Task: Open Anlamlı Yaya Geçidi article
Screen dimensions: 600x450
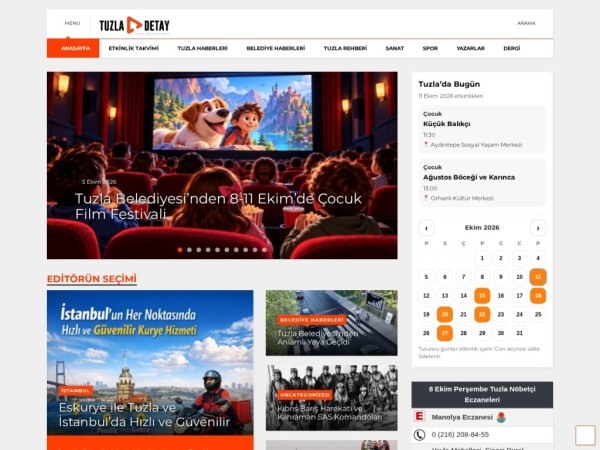Action: tap(318, 338)
